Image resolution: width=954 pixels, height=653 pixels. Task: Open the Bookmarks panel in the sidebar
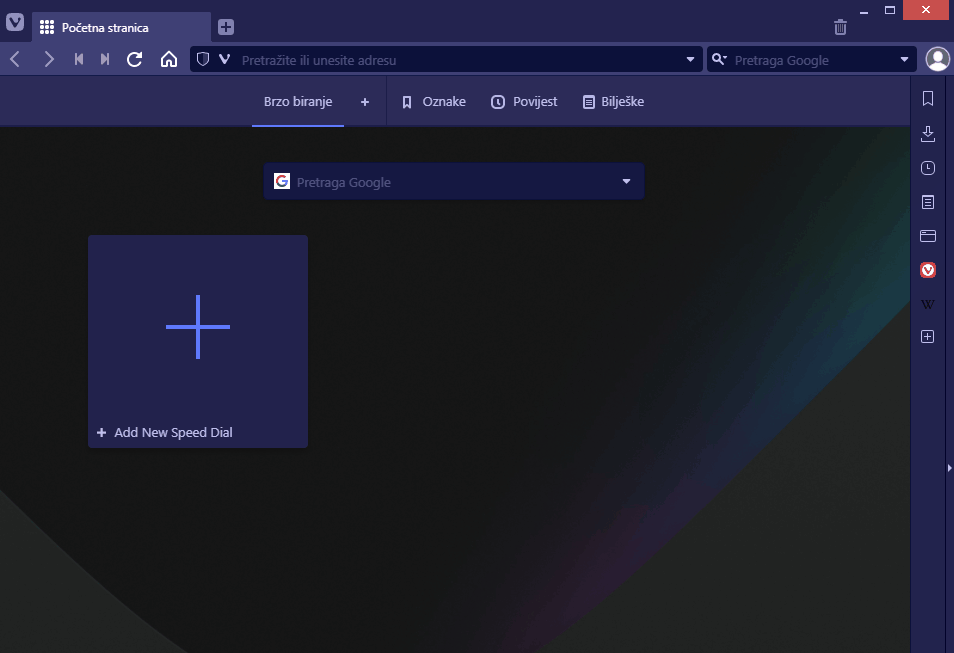927,98
